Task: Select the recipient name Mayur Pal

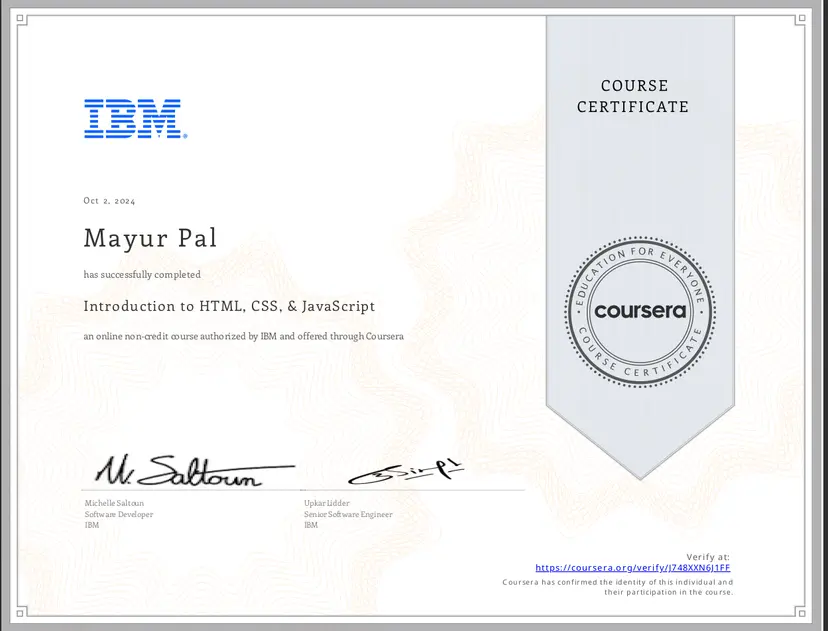Action: 150,238
